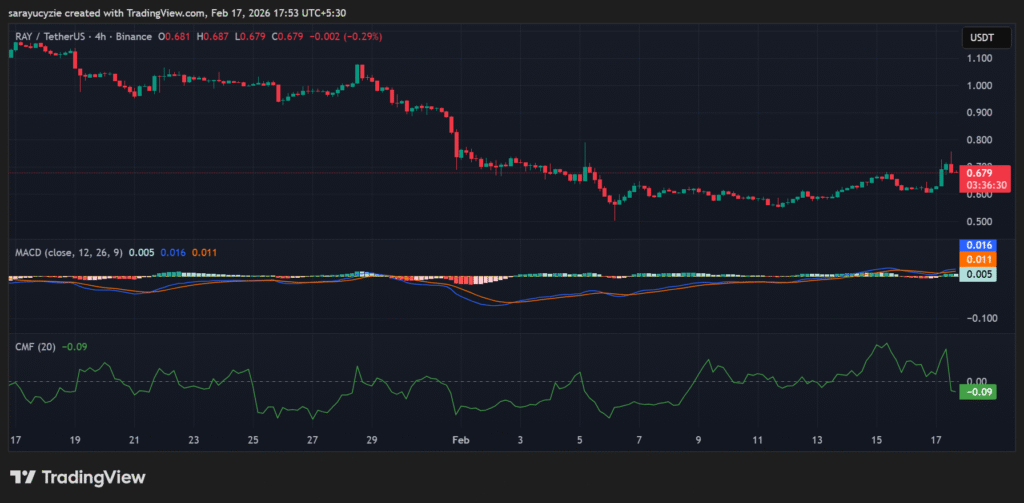Click the 1.100 price scale label

[979, 58]
